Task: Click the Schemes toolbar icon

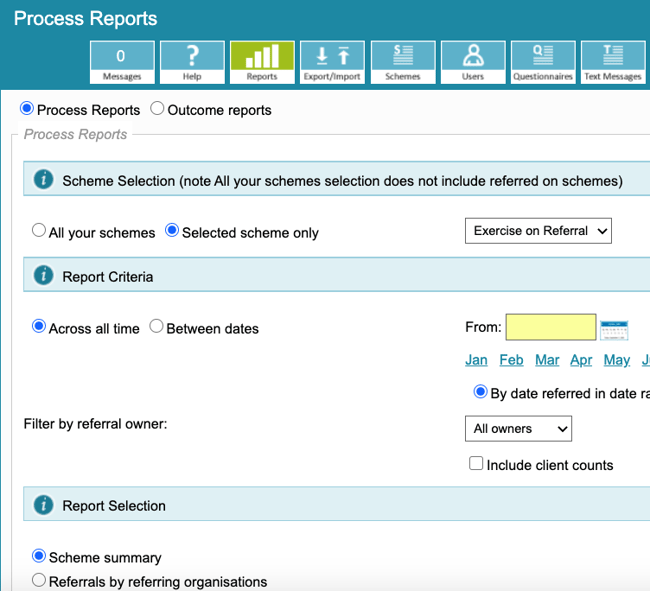Action: tap(403, 62)
